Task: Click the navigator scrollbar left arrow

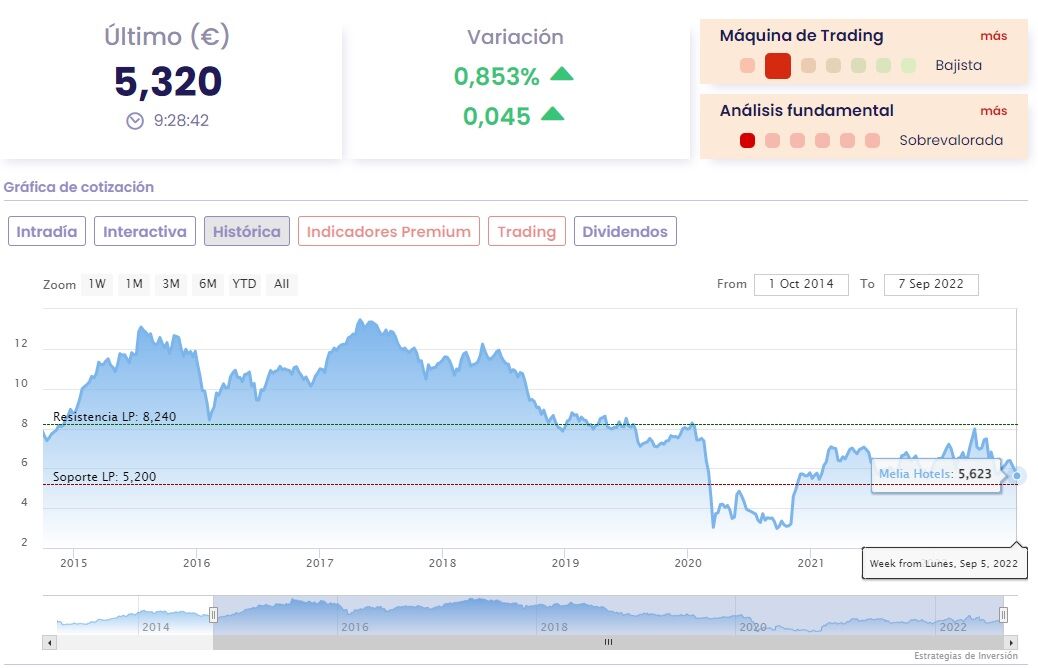Action: coord(48,642)
